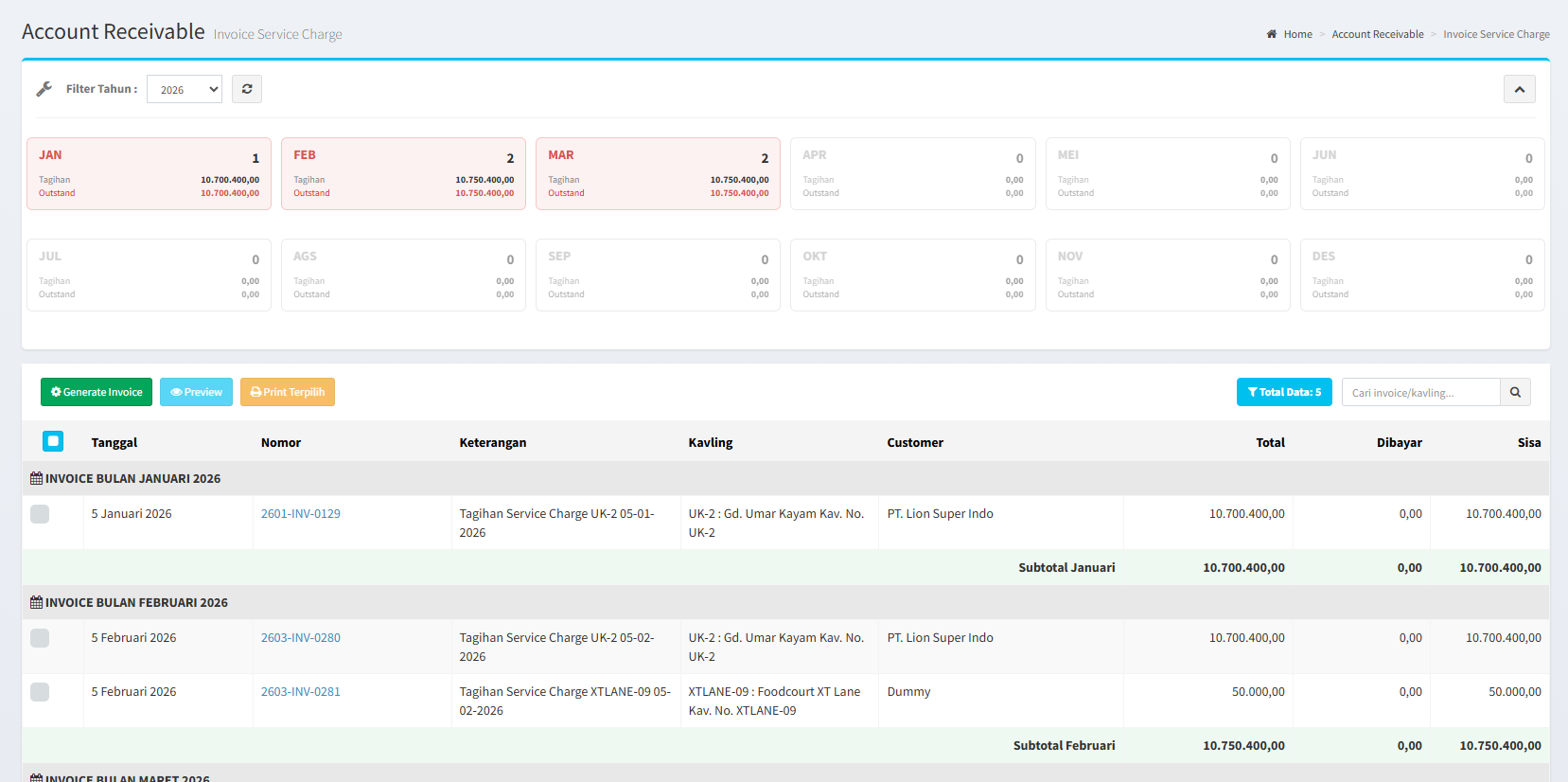Focus the Cari invoice/kavling search field
This screenshot has height=782, width=1568.
click(x=1420, y=392)
